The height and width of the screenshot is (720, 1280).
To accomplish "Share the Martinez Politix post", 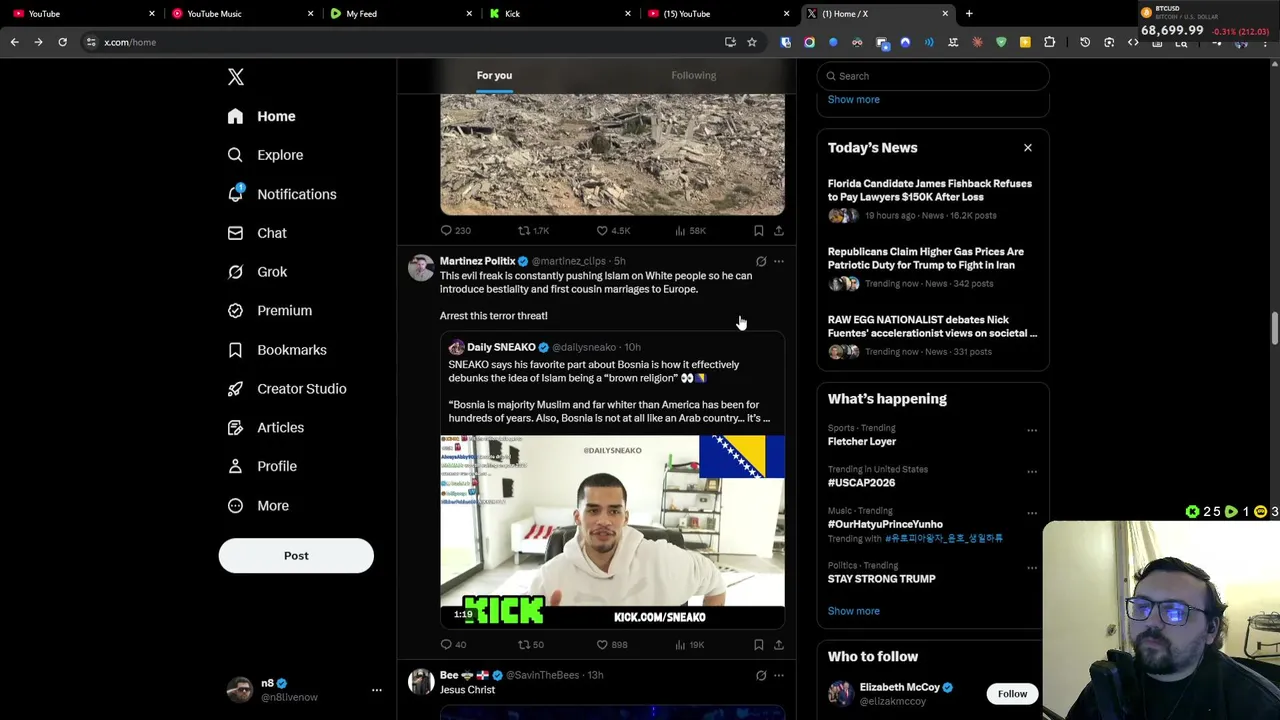I will pyautogui.click(x=778, y=645).
